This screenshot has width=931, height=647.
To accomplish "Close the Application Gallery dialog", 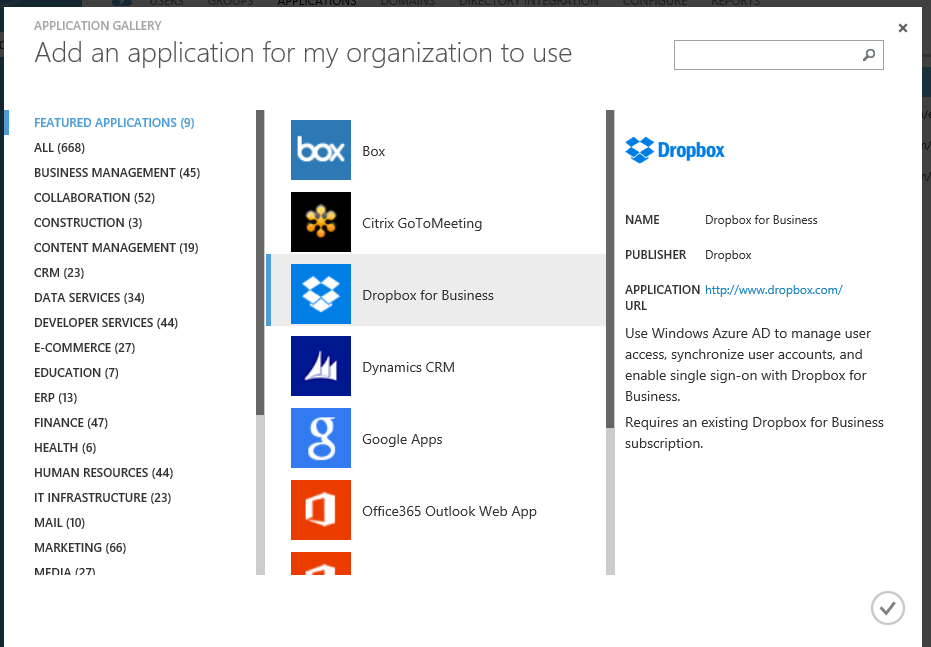I will [902, 28].
